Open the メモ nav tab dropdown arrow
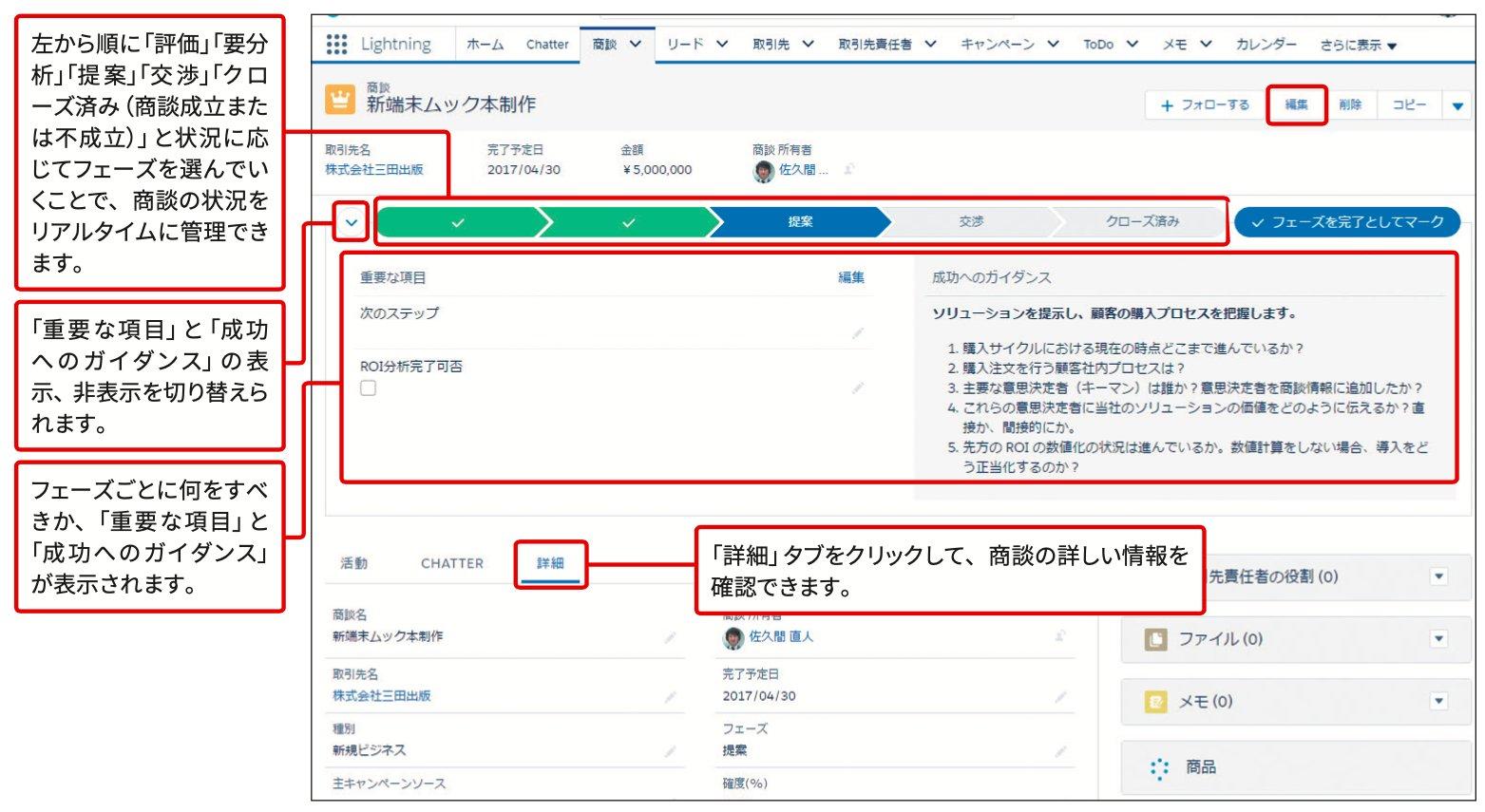 tap(1206, 44)
